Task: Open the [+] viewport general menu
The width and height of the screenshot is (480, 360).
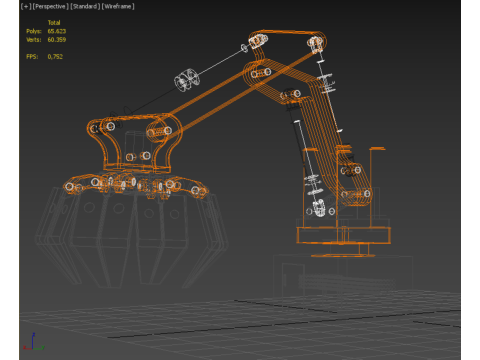Action: (x=26, y=6)
